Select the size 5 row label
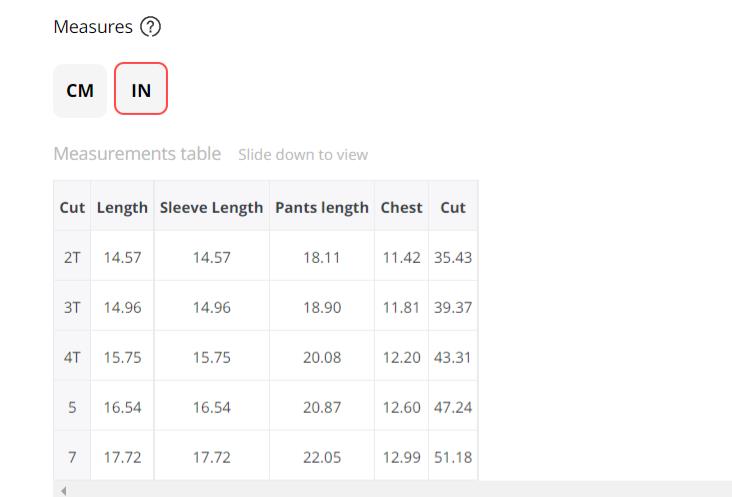Viewport: 732px width, 497px height. (x=72, y=407)
